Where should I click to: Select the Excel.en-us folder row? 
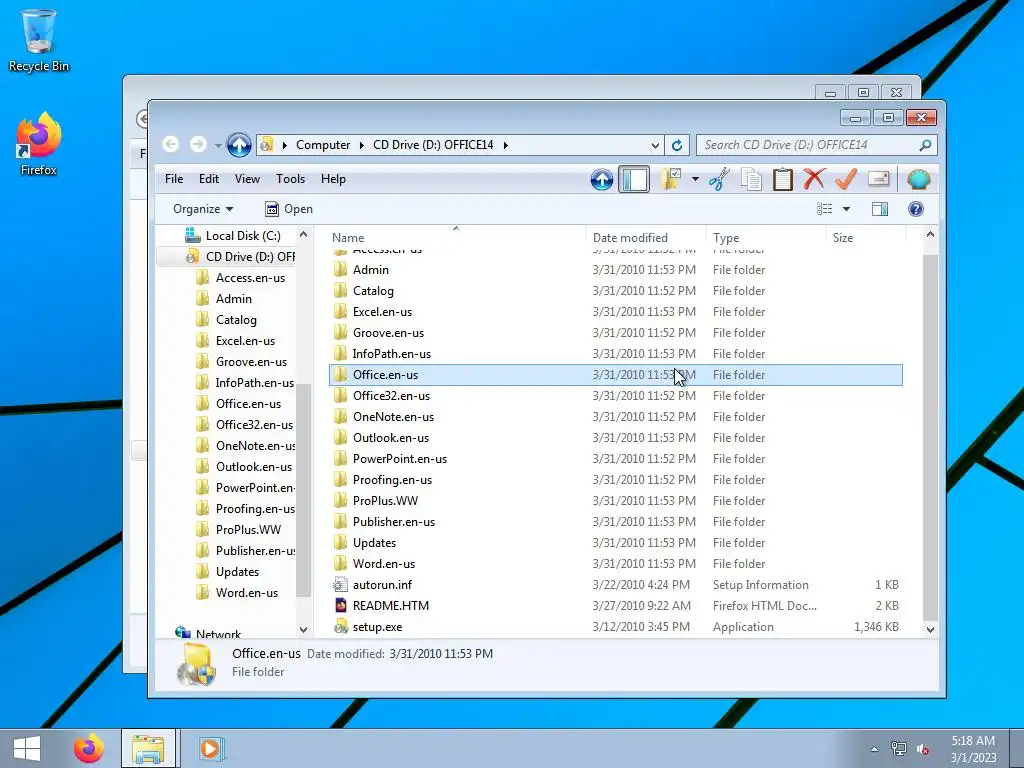click(615, 312)
